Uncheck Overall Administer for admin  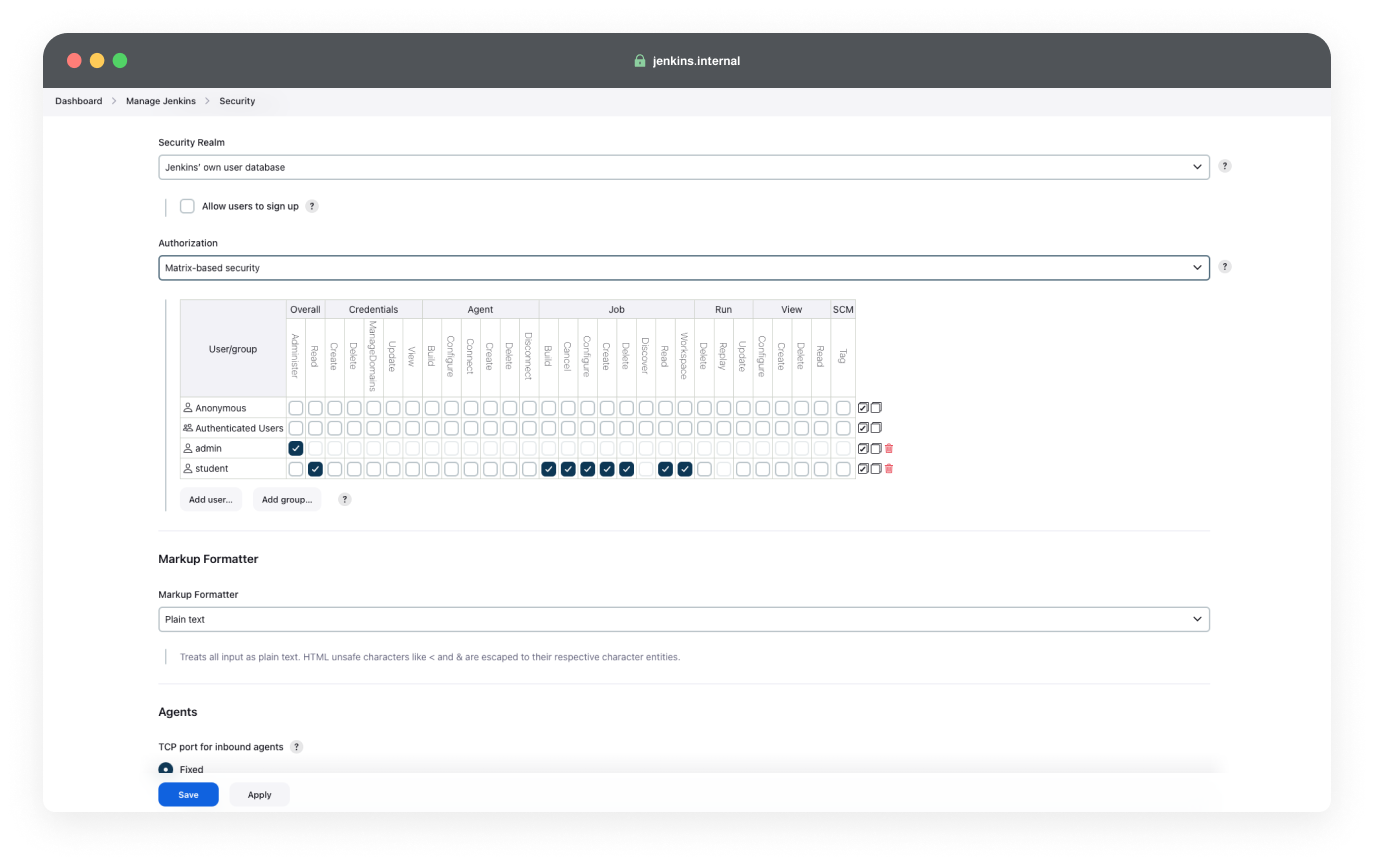pyautogui.click(x=296, y=449)
